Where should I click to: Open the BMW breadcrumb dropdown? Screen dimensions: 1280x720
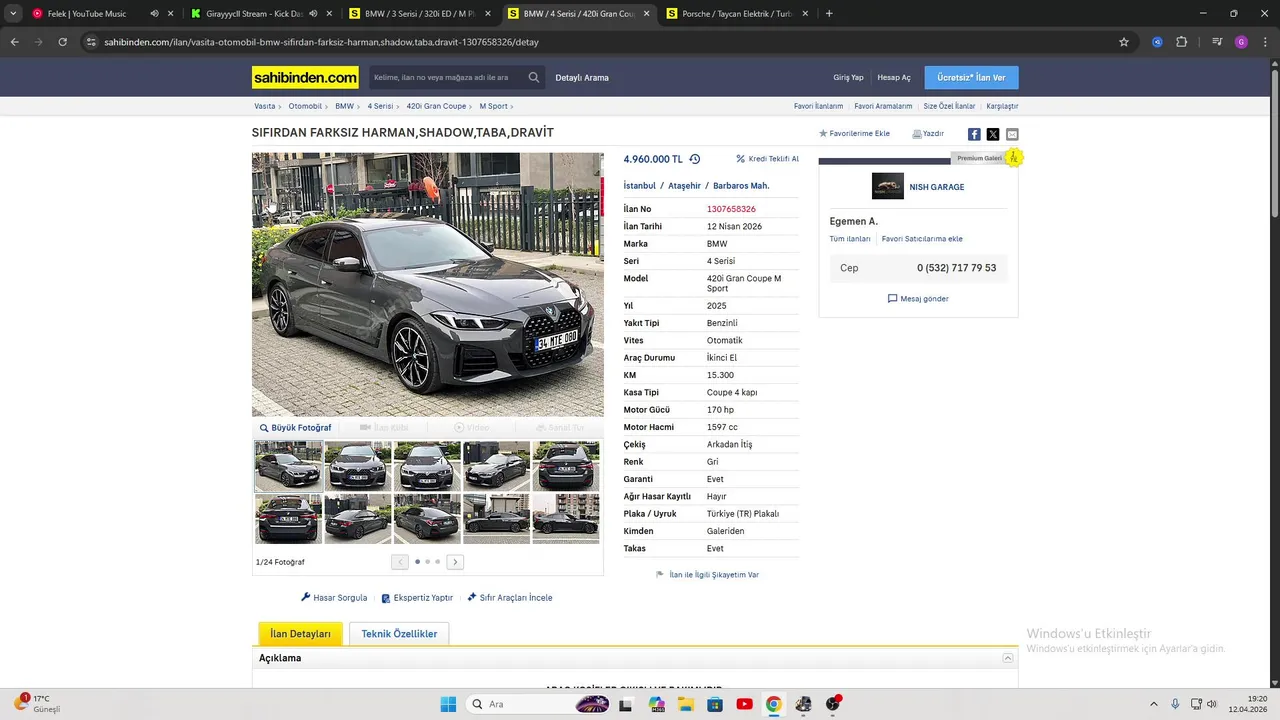[347, 106]
